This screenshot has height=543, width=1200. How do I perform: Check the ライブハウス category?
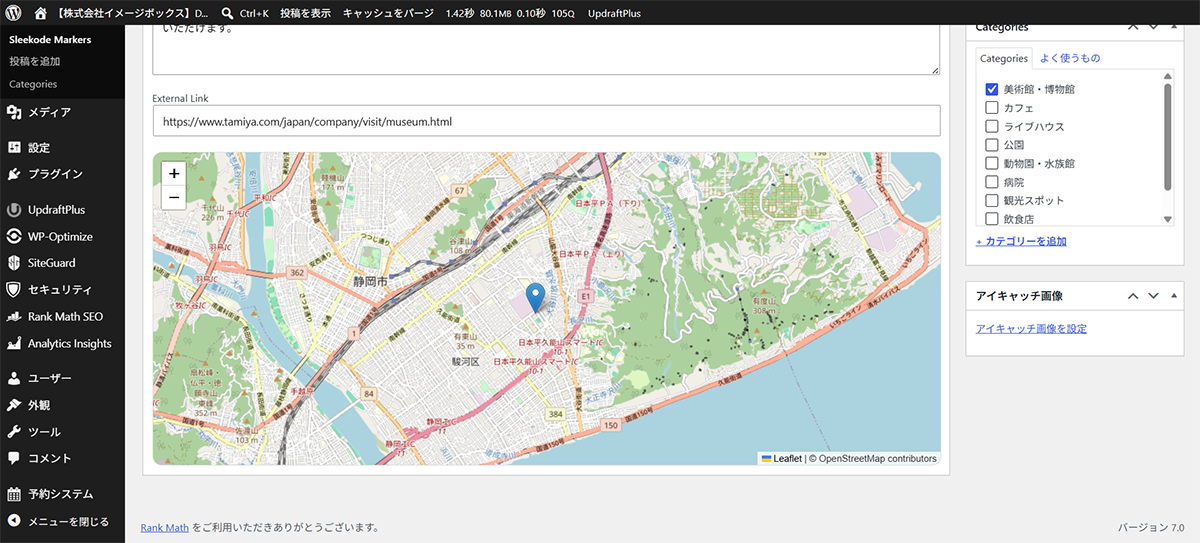click(992, 127)
